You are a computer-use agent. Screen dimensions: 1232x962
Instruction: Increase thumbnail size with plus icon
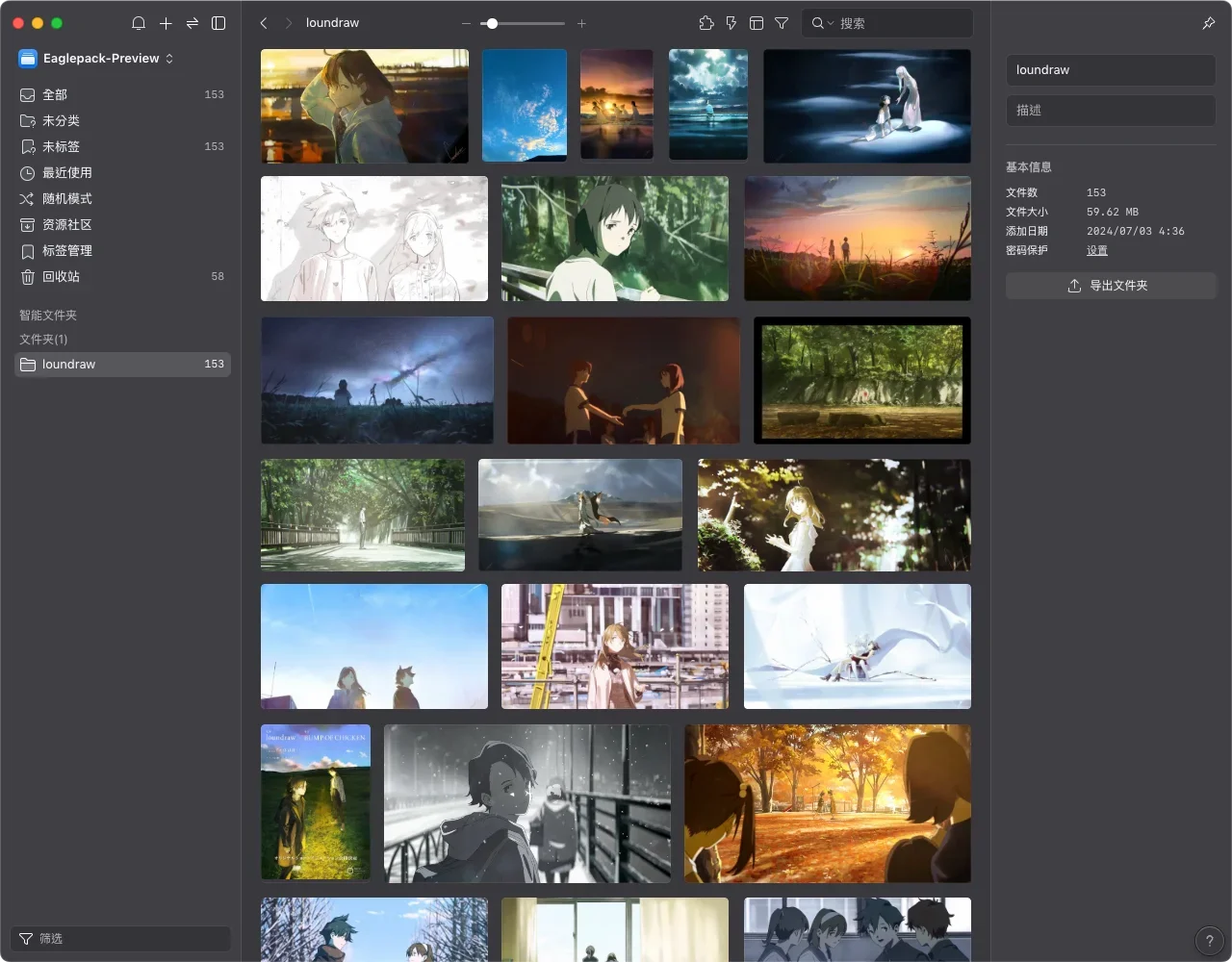point(581,23)
